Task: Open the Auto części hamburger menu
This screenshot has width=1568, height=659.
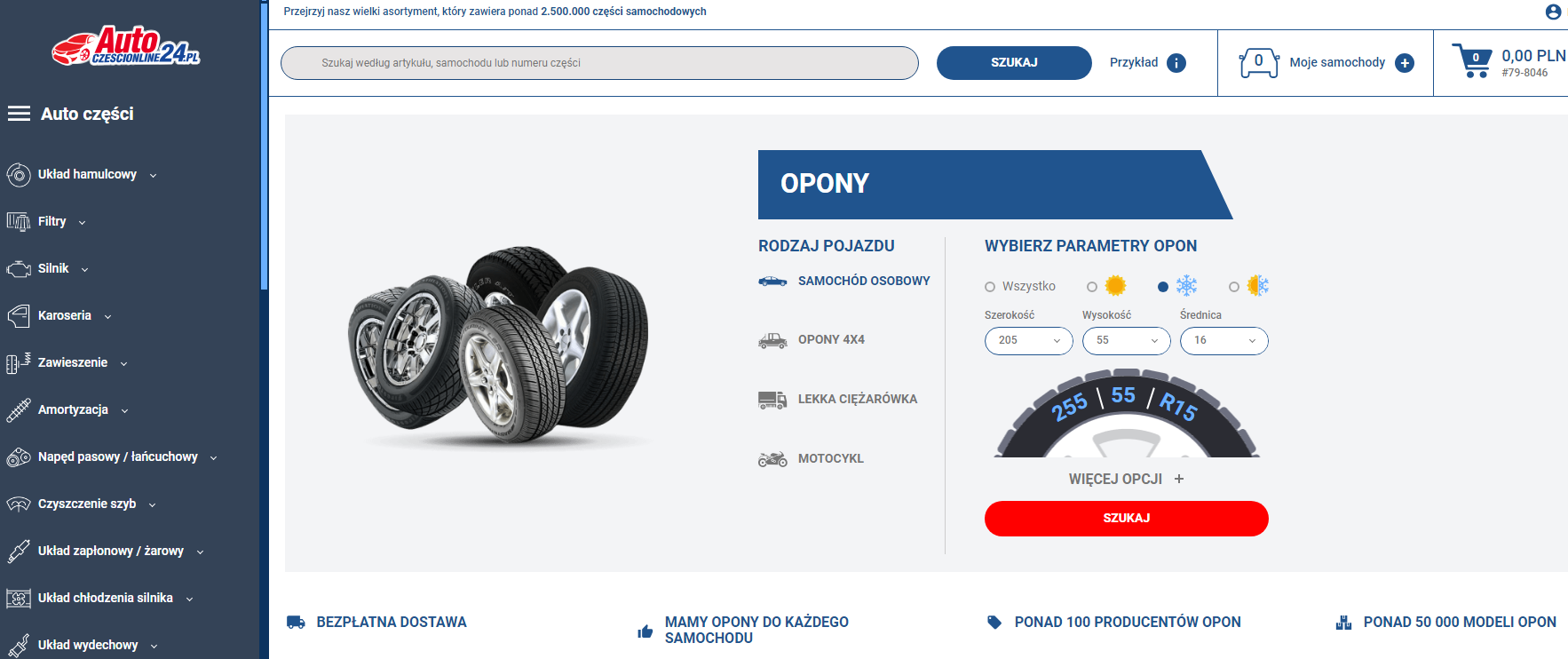Action: (x=19, y=114)
